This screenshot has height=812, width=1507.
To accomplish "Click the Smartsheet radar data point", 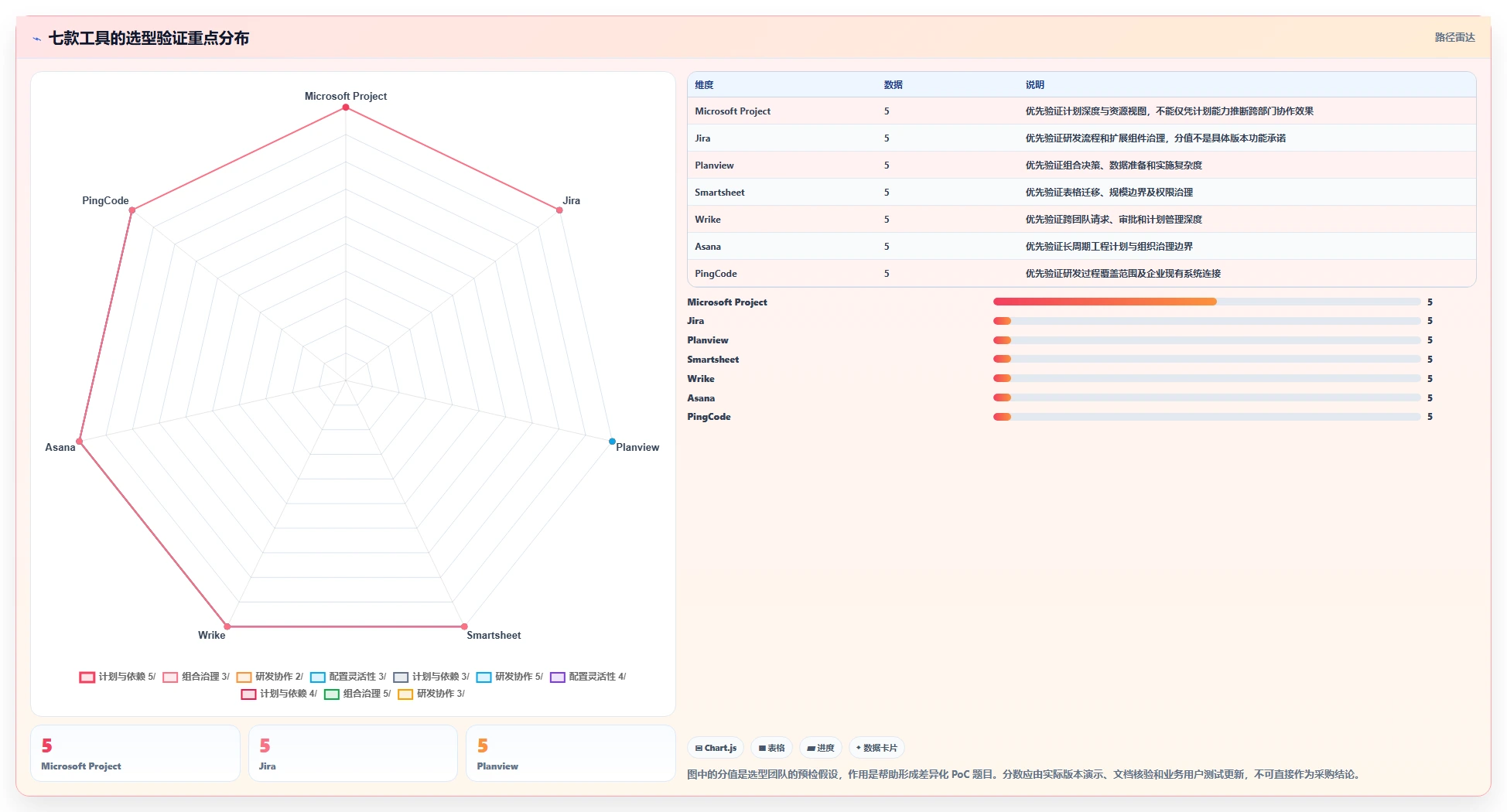I will [x=464, y=626].
